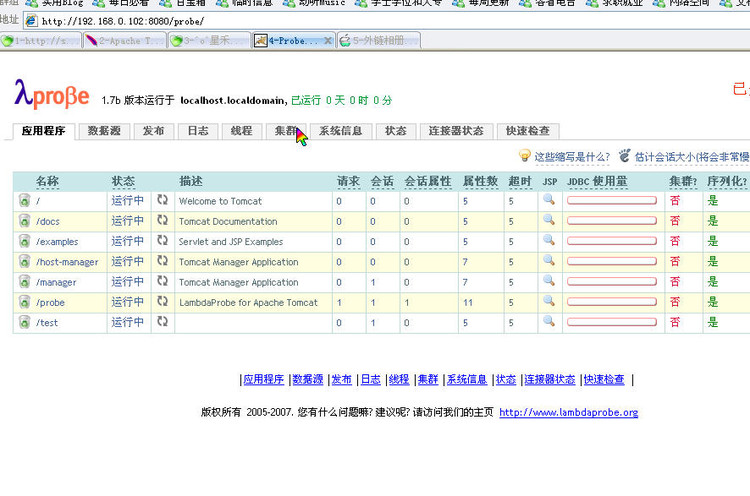Open JSP magnifier icon for /examples
The width and height of the screenshot is (750, 496).
coord(549,240)
